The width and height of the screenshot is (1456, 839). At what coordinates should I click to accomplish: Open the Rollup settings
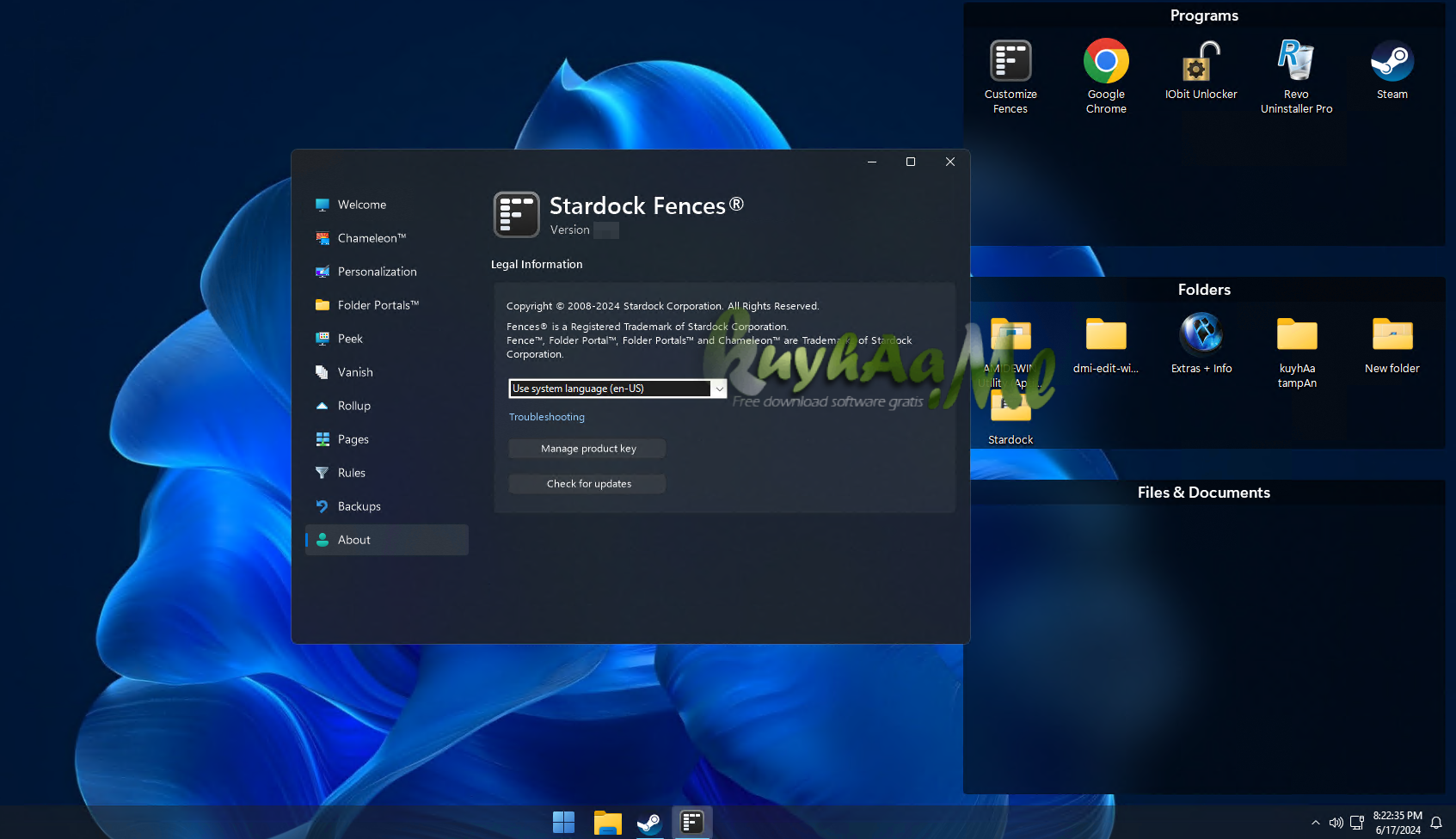[x=387, y=406]
